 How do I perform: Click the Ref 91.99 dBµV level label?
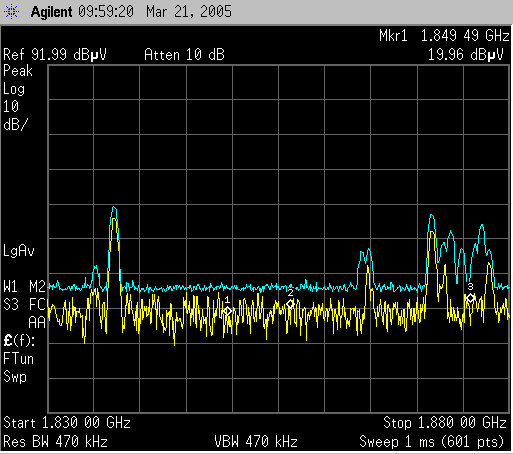55,55
